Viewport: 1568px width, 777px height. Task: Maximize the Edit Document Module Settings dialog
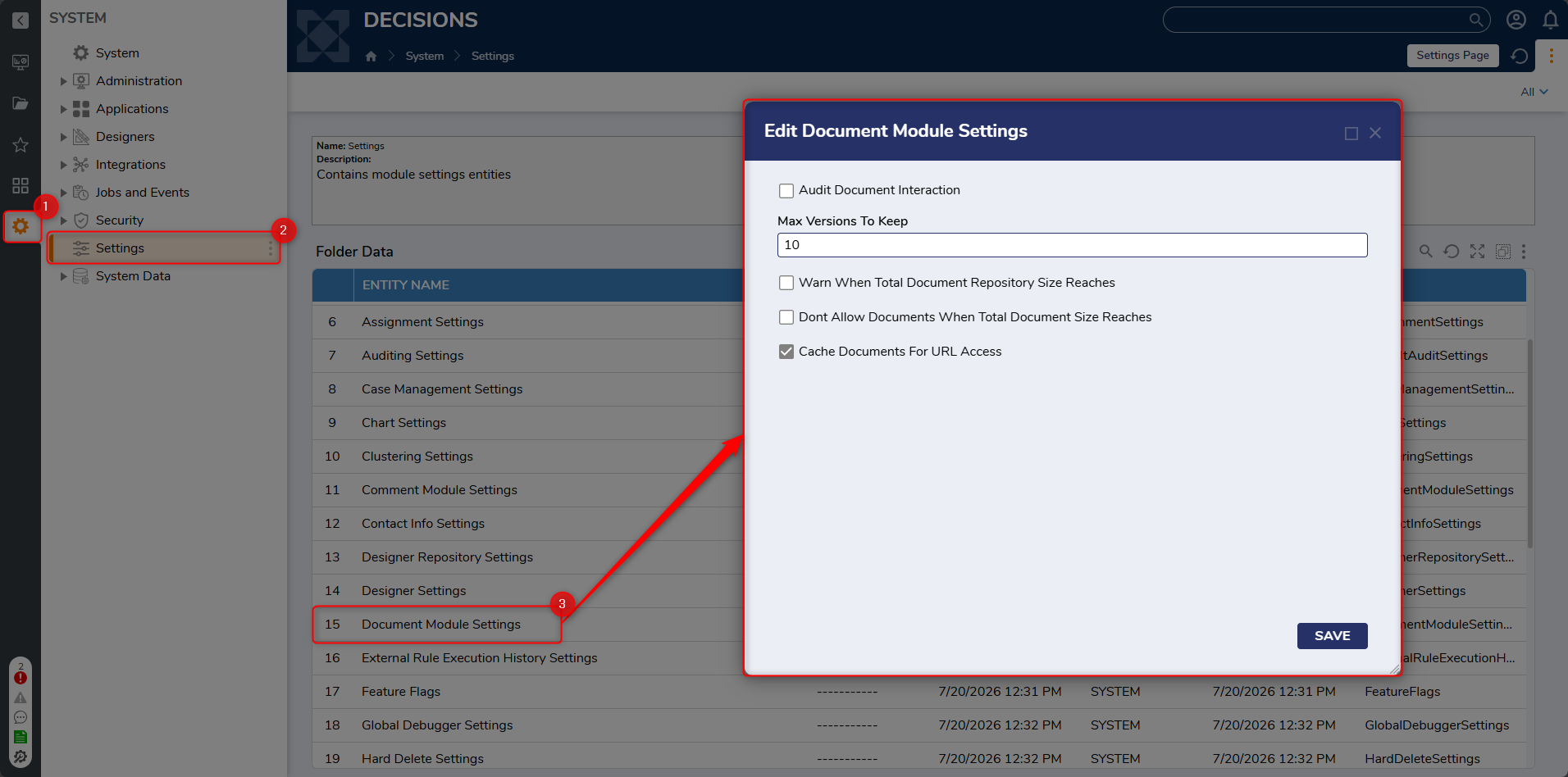point(1351,134)
